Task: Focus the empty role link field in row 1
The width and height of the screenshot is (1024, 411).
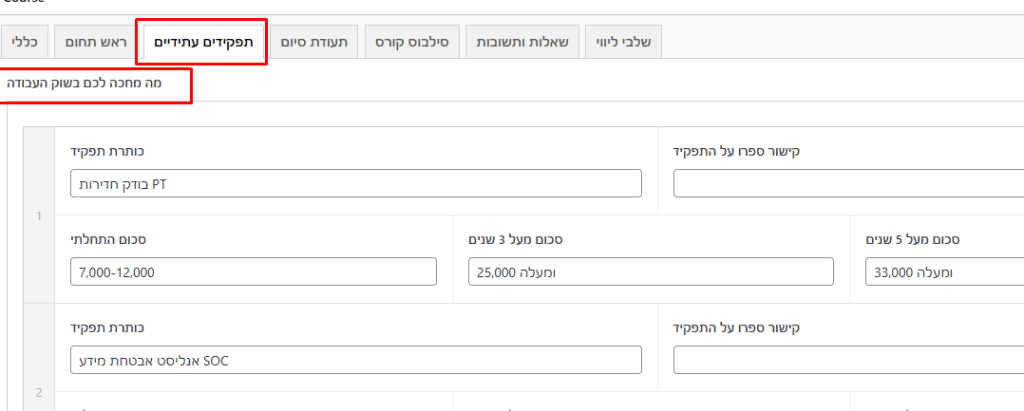Action: coord(848,184)
